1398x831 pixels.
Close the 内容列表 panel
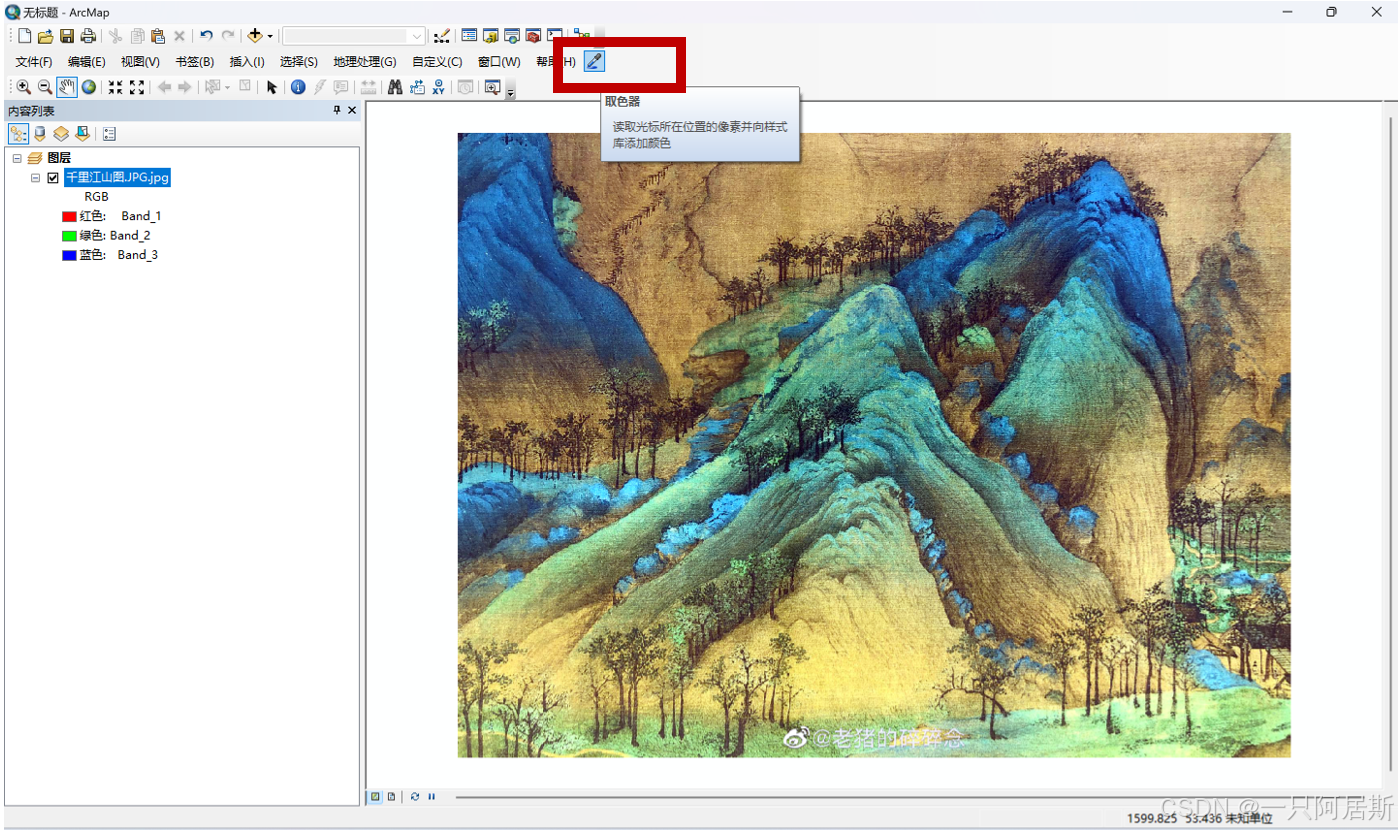coord(352,111)
